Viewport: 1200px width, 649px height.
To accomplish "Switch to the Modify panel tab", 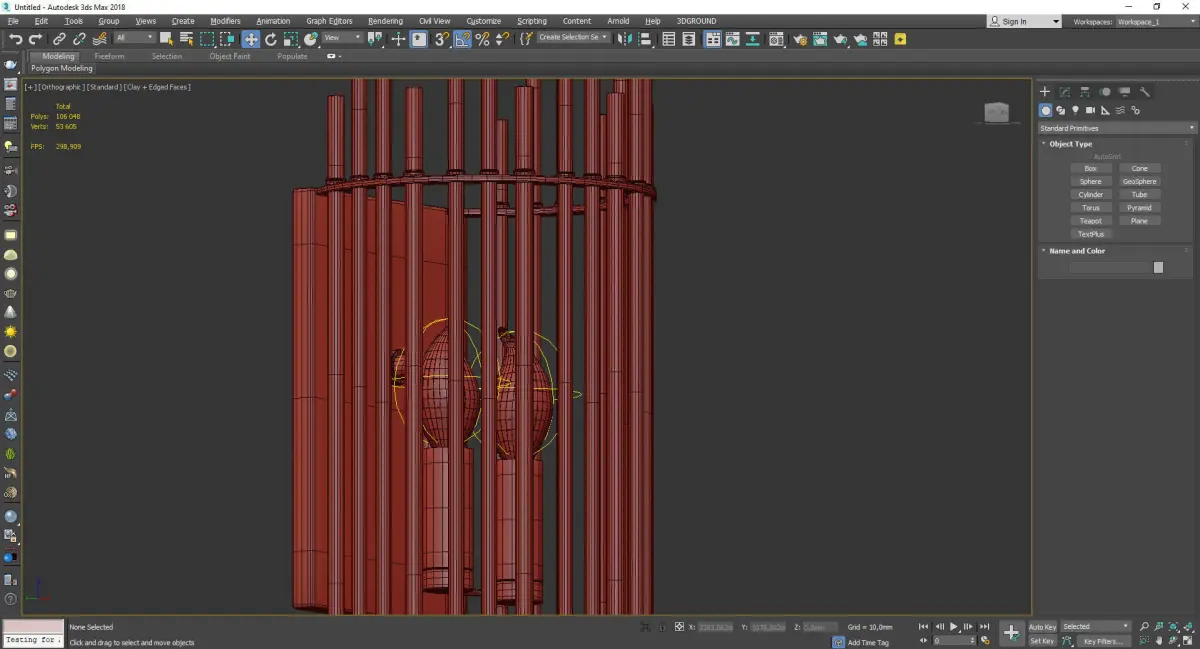I will coord(1065,92).
